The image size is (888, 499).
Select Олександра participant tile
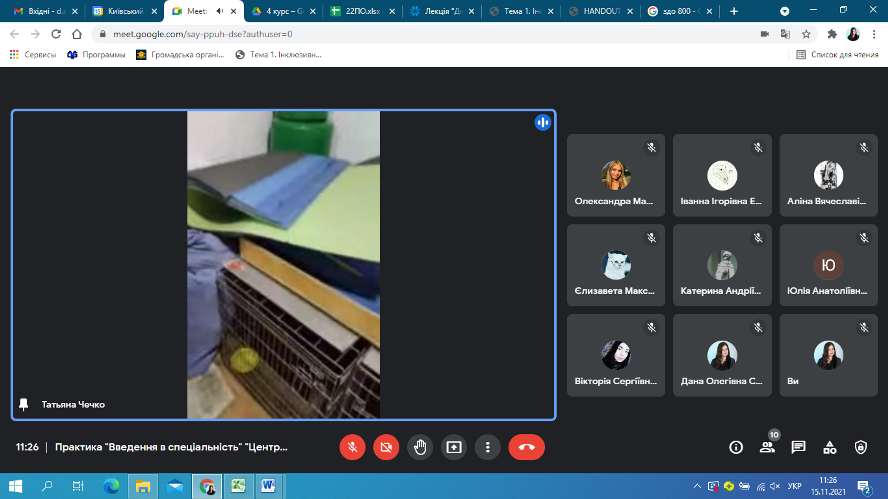(615, 175)
